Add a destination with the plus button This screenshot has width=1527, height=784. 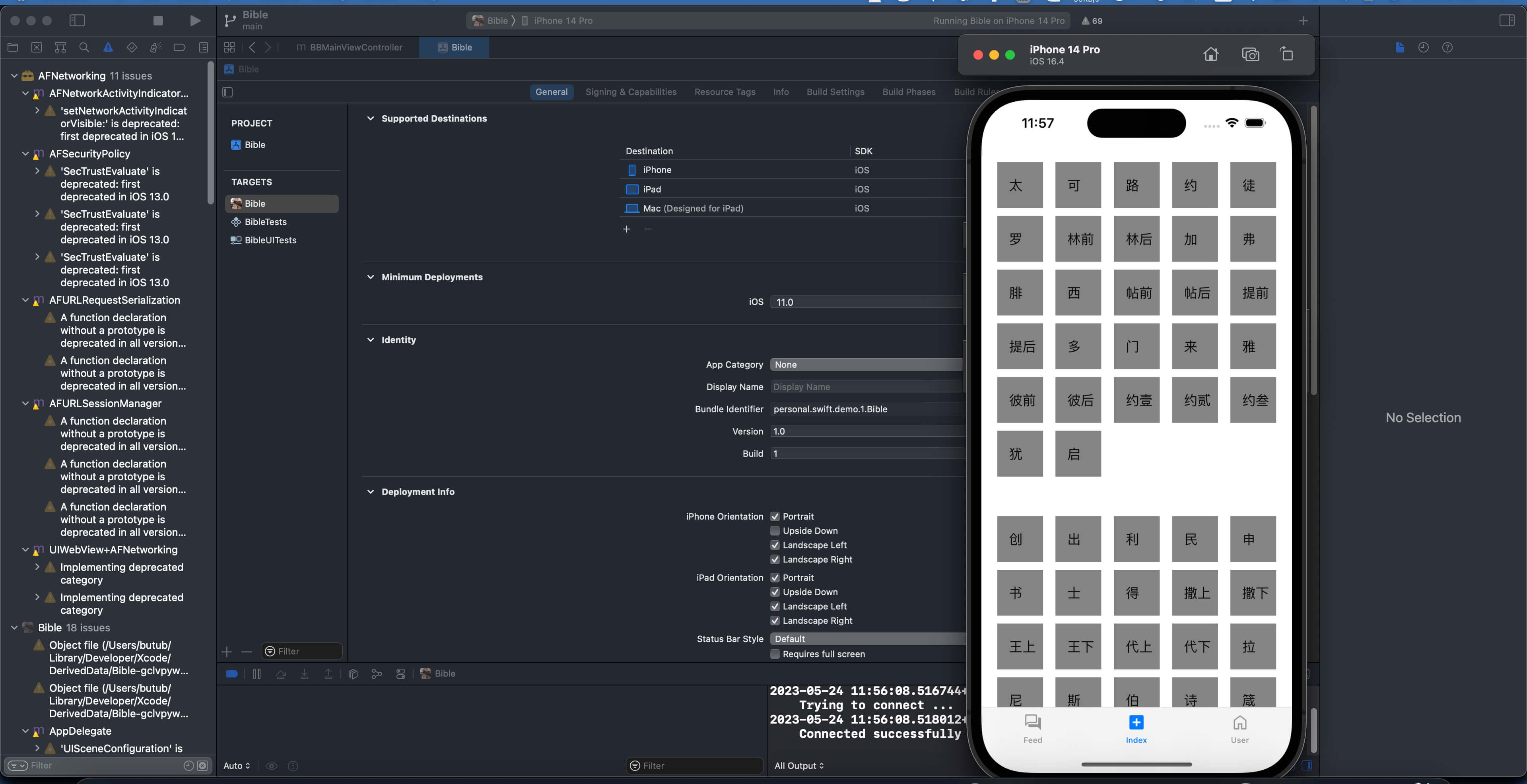tap(627, 229)
